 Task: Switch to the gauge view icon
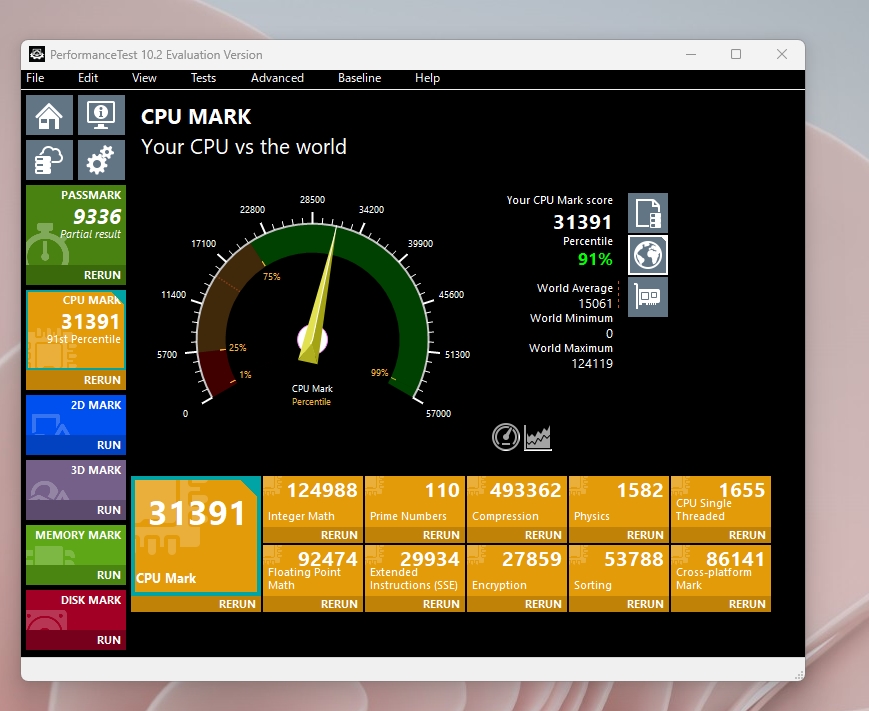[x=505, y=437]
